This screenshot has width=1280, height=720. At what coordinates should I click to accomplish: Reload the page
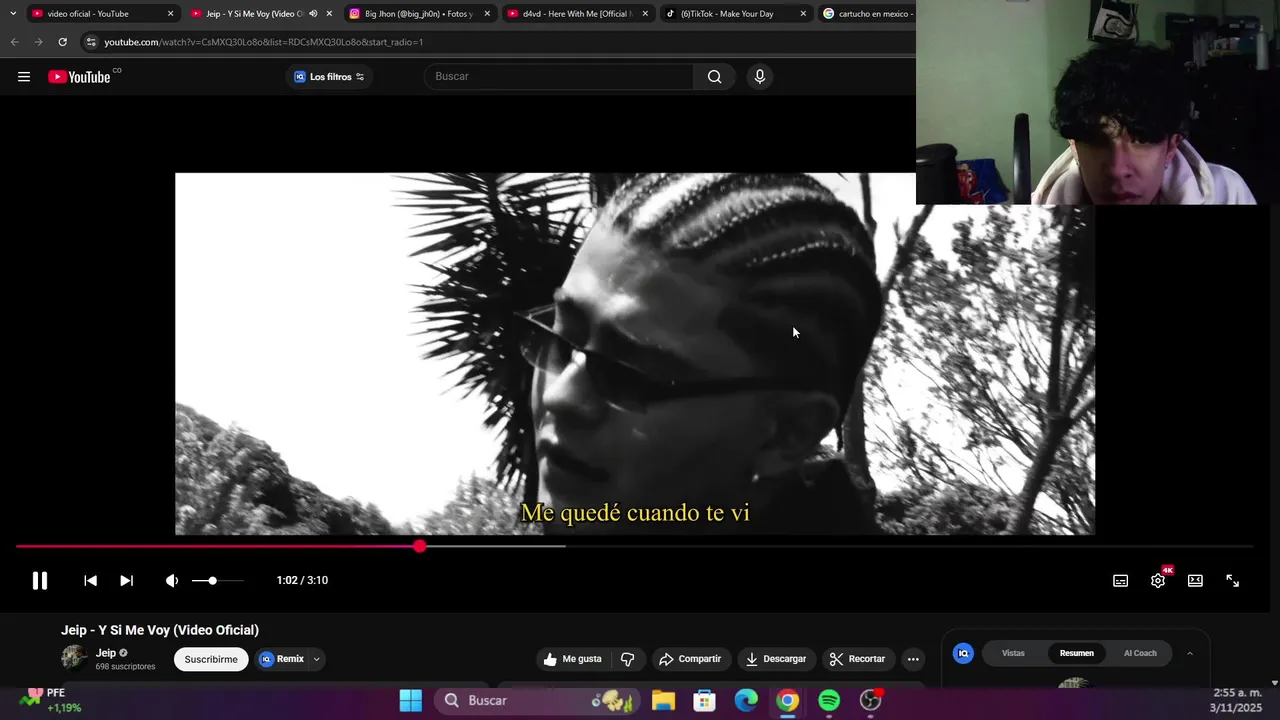coord(62,42)
